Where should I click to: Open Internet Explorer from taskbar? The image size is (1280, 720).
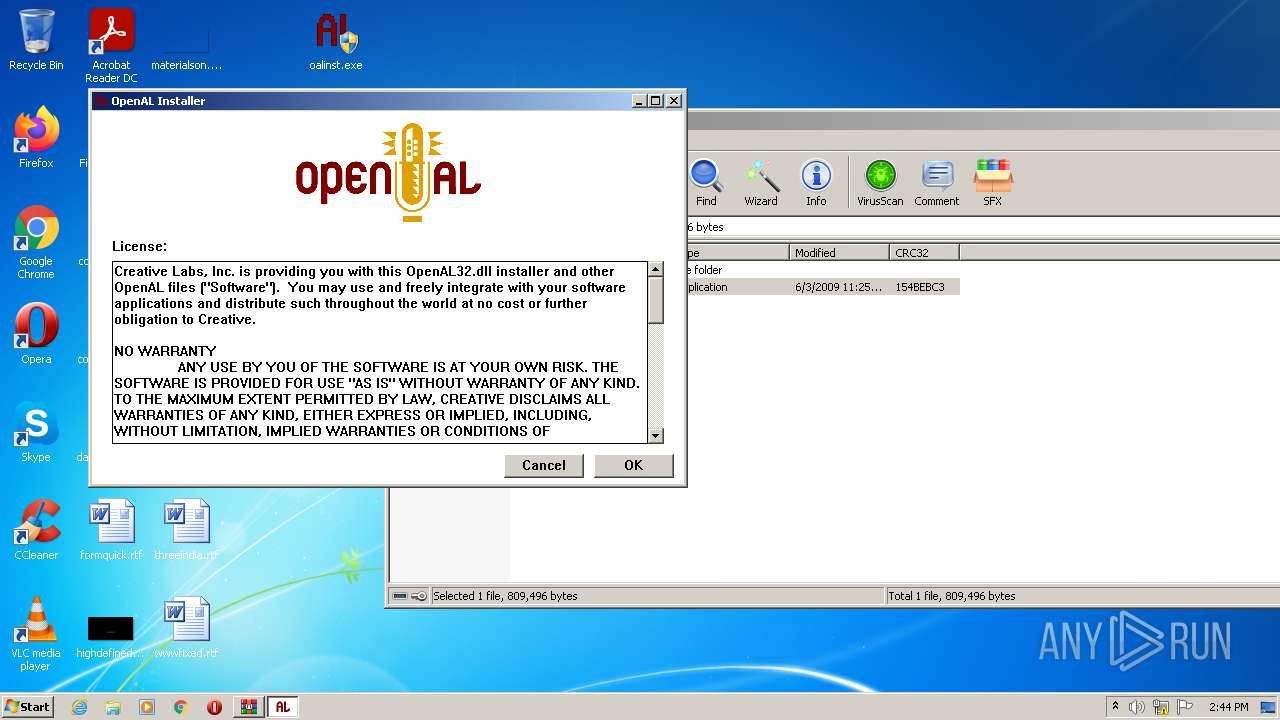click(x=79, y=707)
